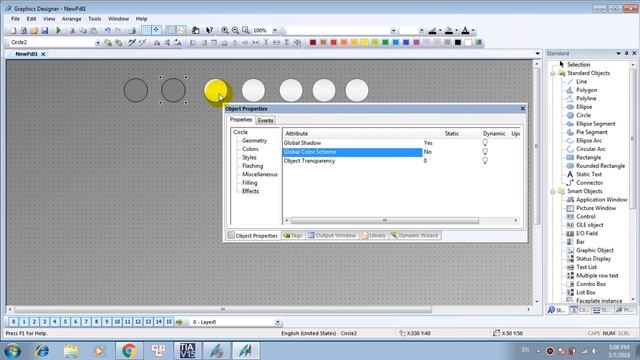Screen dimensions: 640x360
Task: Switch to the Events tab
Action: click(265, 120)
